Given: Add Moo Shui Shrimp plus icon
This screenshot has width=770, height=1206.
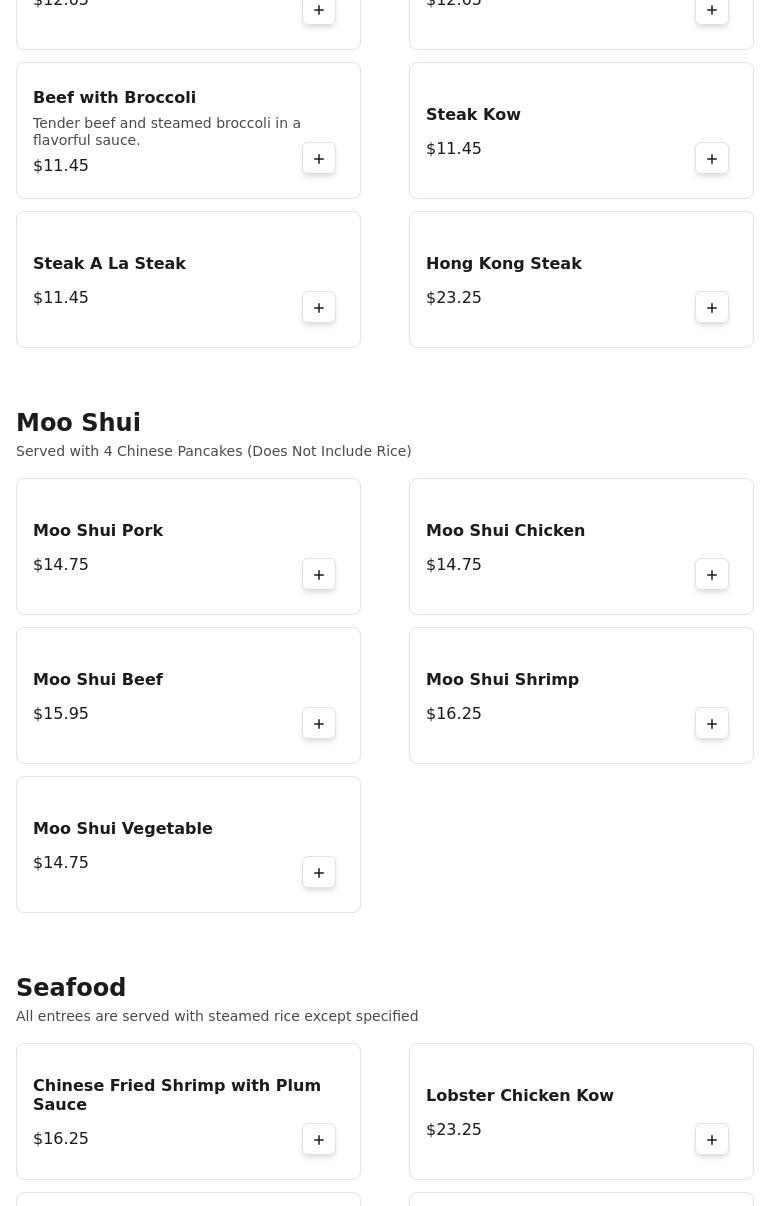Looking at the screenshot, I should pyautogui.click(x=712, y=724).
